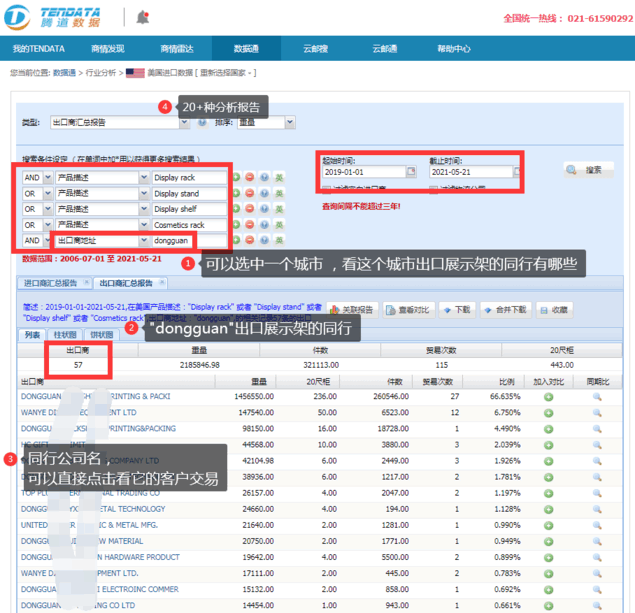Switch to the 柱状图 chart tab

tap(65, 334)
